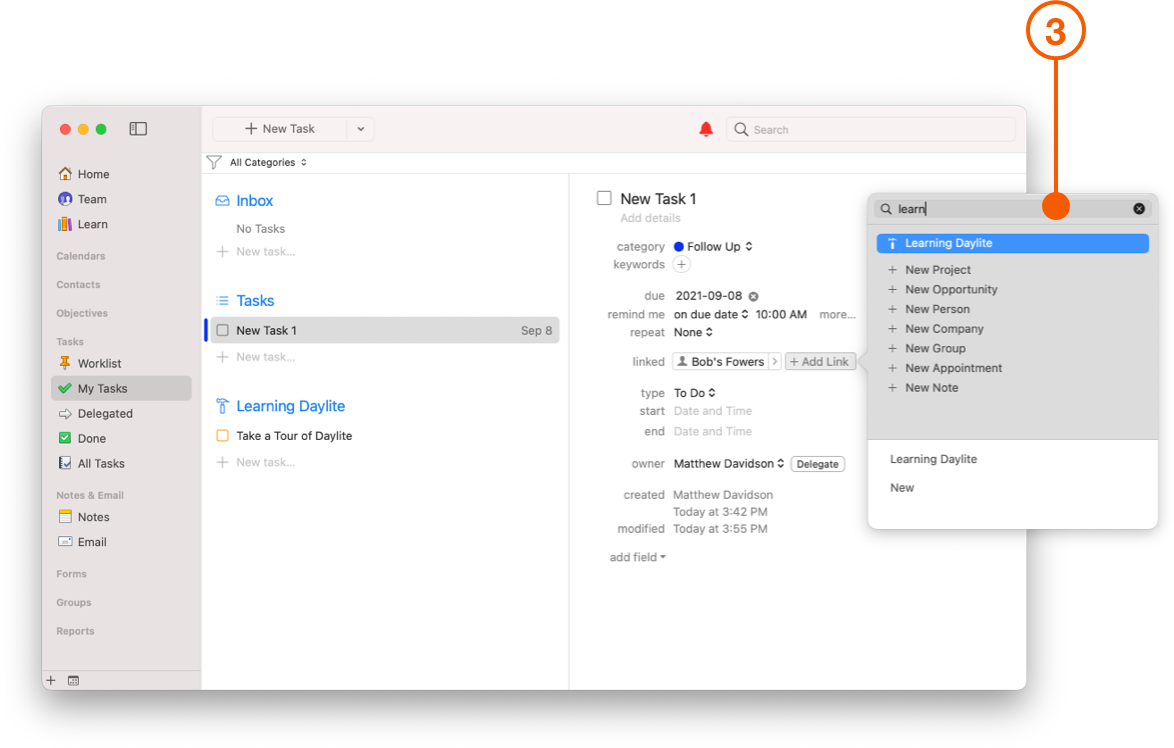Click the New Task button

click(x=280, y=129)
